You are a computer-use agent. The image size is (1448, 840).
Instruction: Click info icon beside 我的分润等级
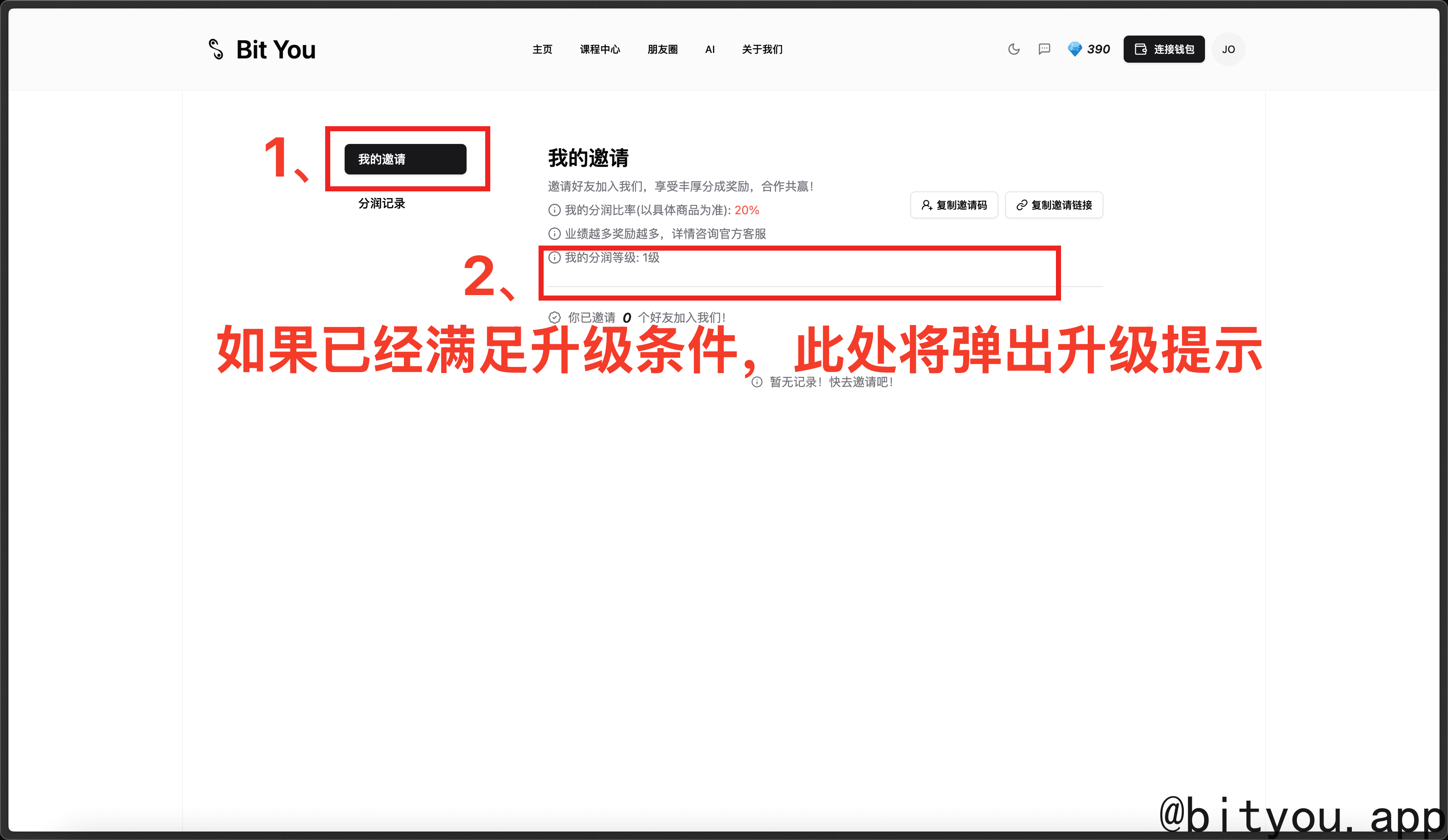pyautogui.click(x=554, y=257)
